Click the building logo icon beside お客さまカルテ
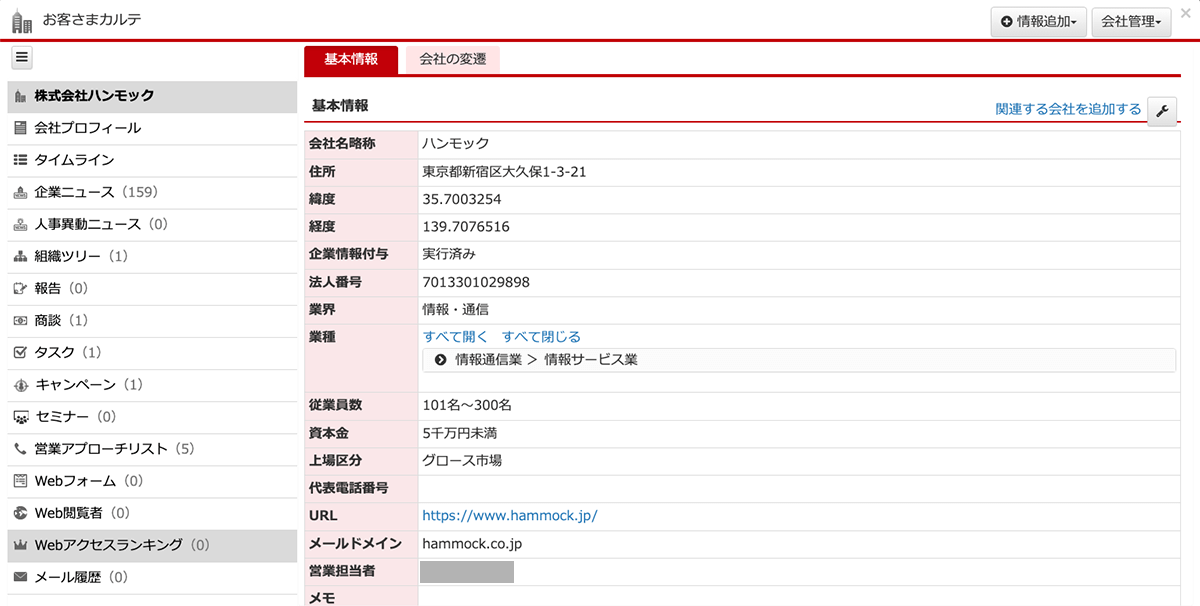Viewport: 1200px width, 606px height. pyautogui.click(x=21, y=20)
